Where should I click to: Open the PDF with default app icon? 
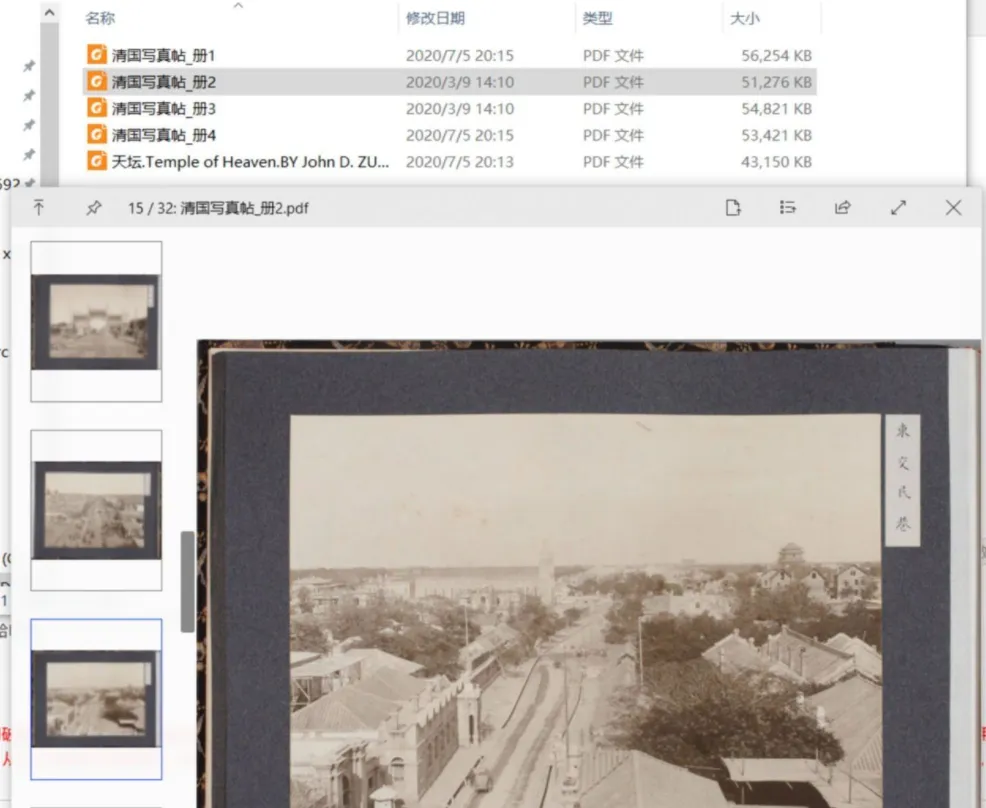tap(733, 207)
